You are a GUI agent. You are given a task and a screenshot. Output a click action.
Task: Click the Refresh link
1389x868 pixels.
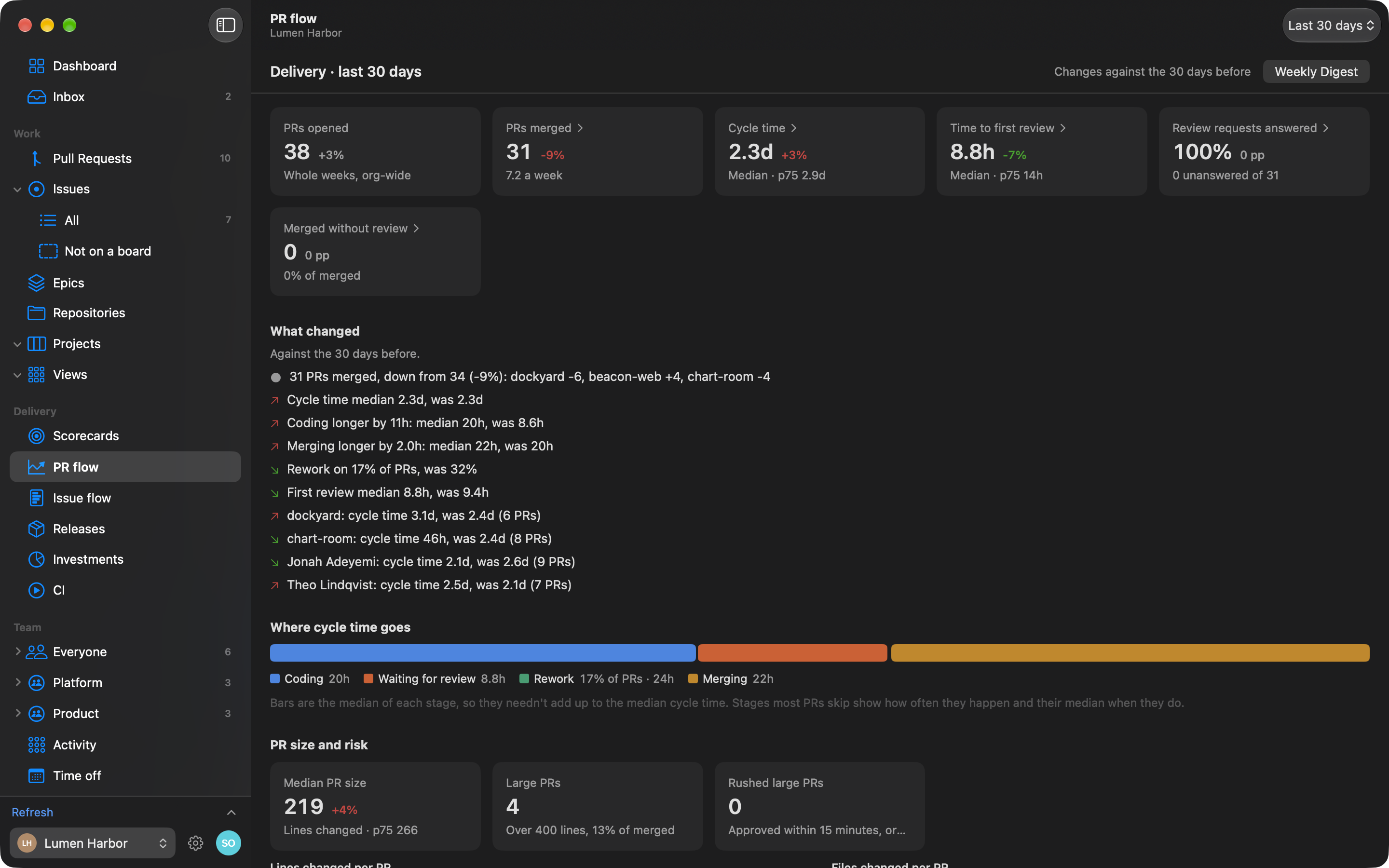(x=32, y=813)
